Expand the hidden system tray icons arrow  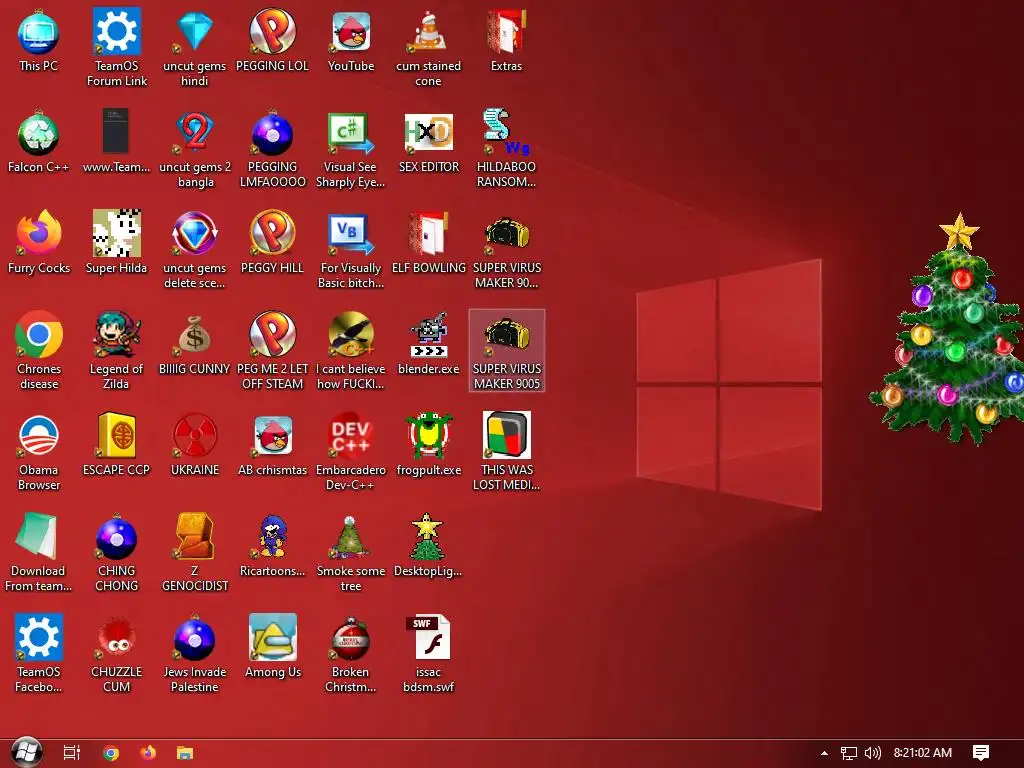[824, 753]
